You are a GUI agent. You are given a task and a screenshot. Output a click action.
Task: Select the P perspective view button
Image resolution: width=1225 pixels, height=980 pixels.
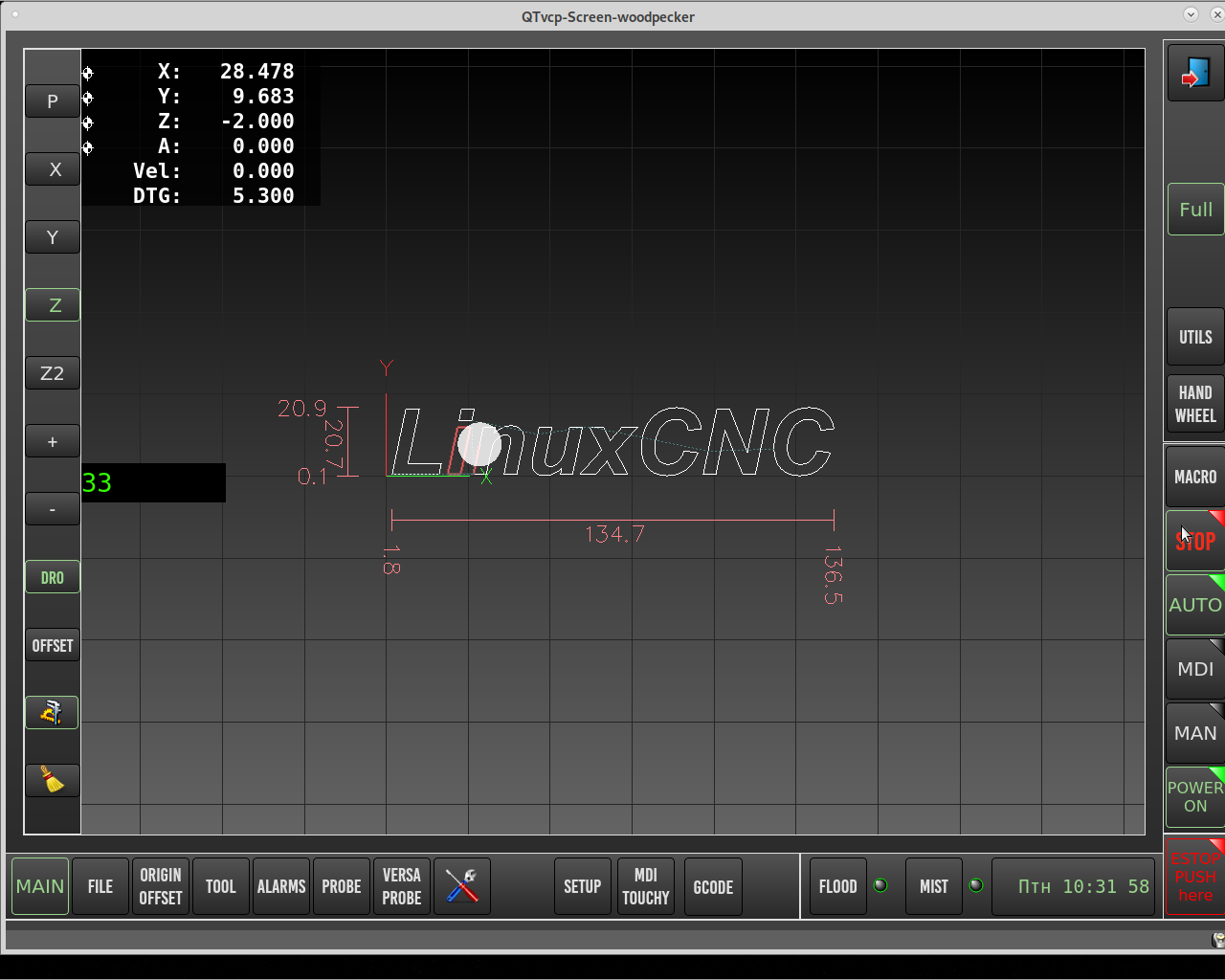coord(53,101)
